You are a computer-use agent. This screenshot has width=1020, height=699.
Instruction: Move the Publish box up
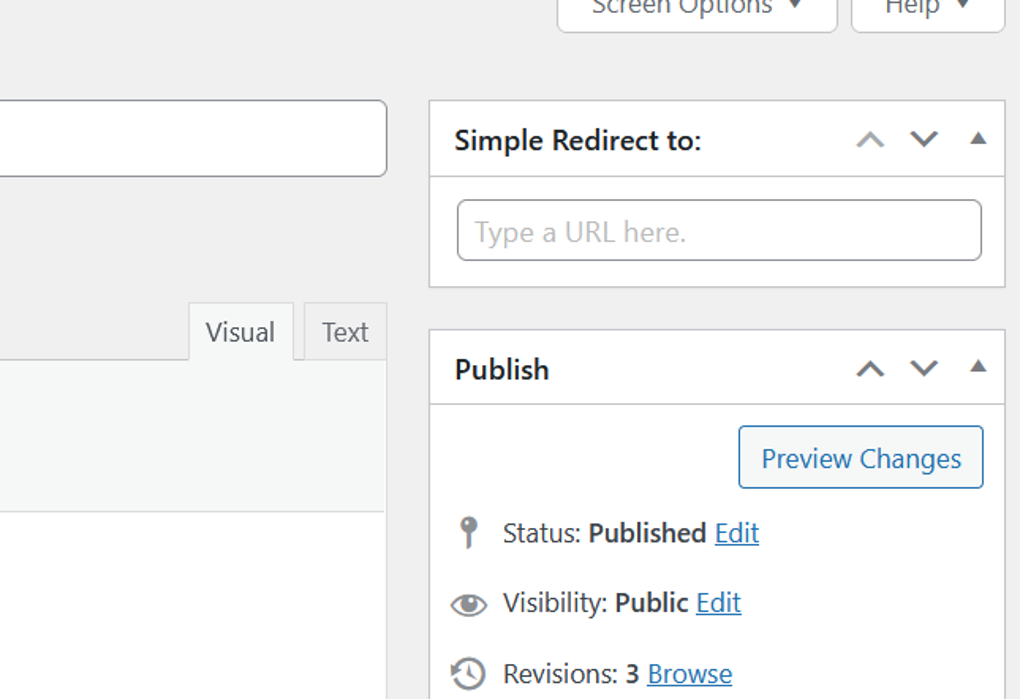coord(869,369)
